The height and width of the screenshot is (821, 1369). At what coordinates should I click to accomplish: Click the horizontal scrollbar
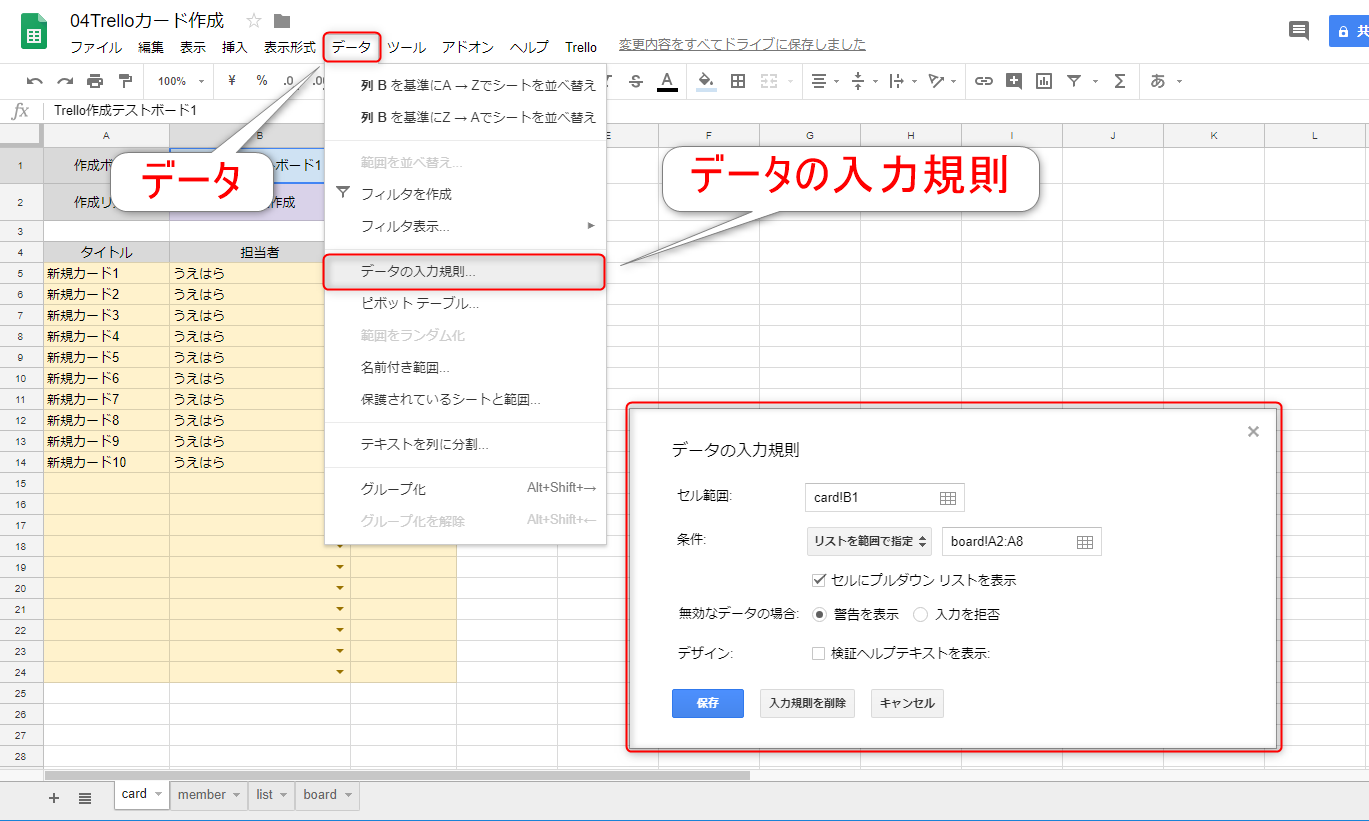coord(397,775)
